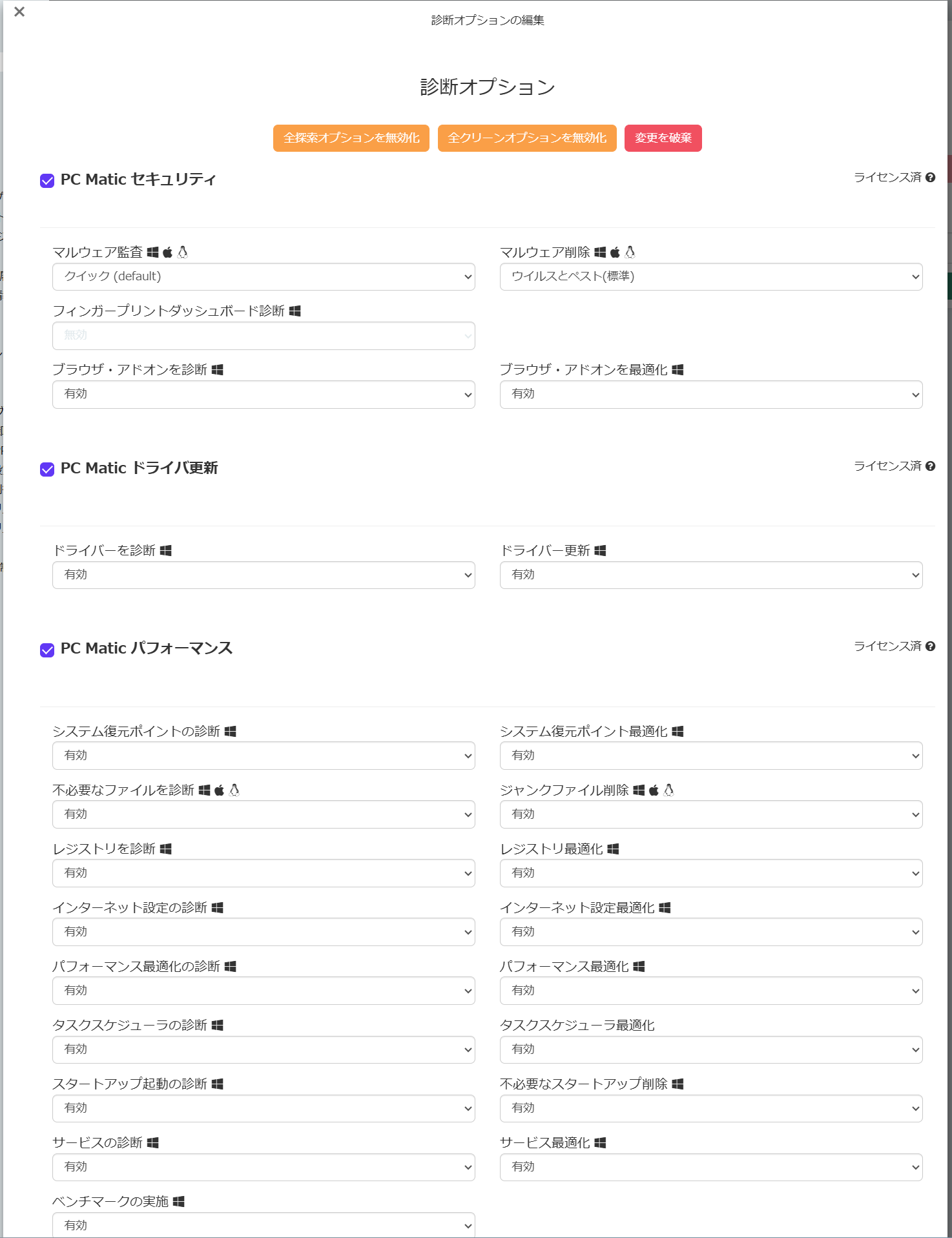Click help icon beside ドライバ更新 ライセンス済

pos(930,466)
